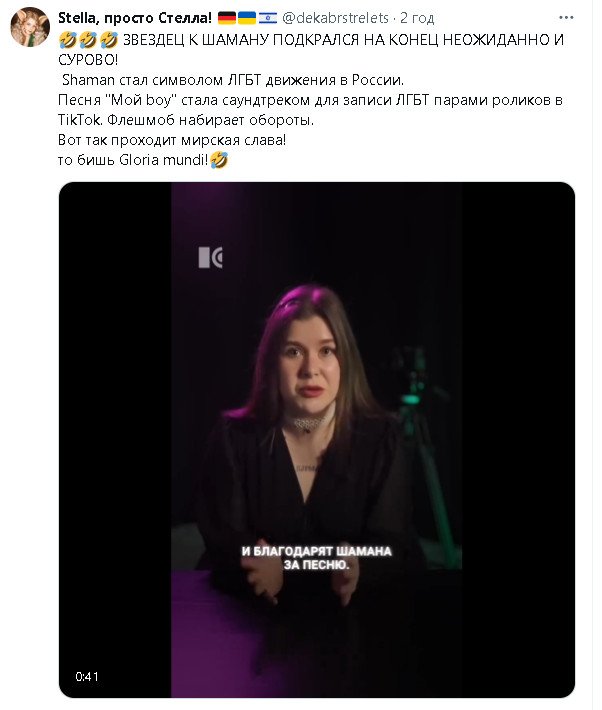Click the Israeli flag emoji beside name
This screenshot has width=602, height=710.
pyautogui.click(x=268, y=18)
